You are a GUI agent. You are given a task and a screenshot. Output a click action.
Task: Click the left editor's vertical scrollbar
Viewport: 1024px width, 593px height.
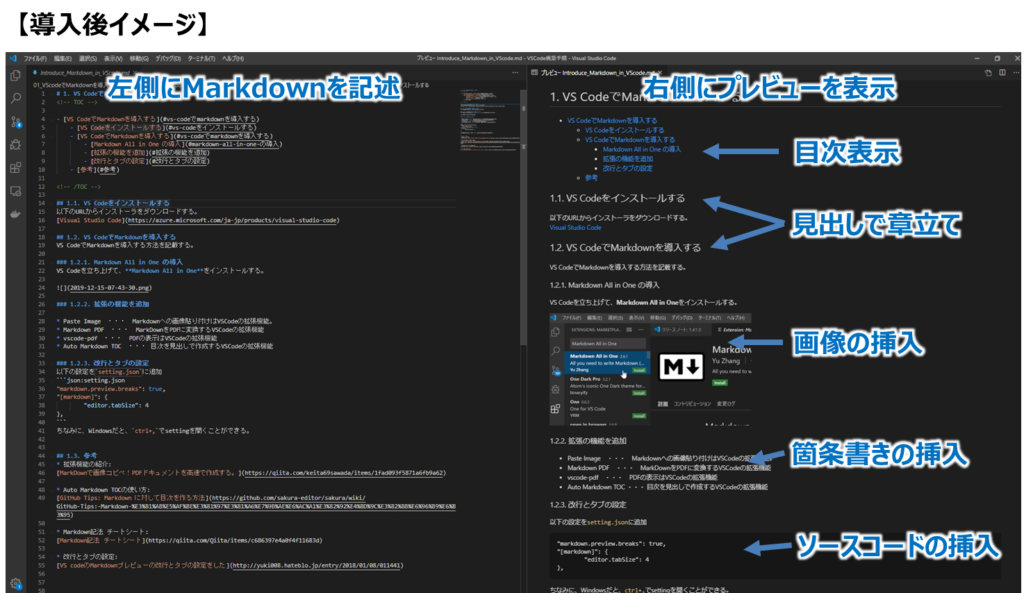click(523, 216)
